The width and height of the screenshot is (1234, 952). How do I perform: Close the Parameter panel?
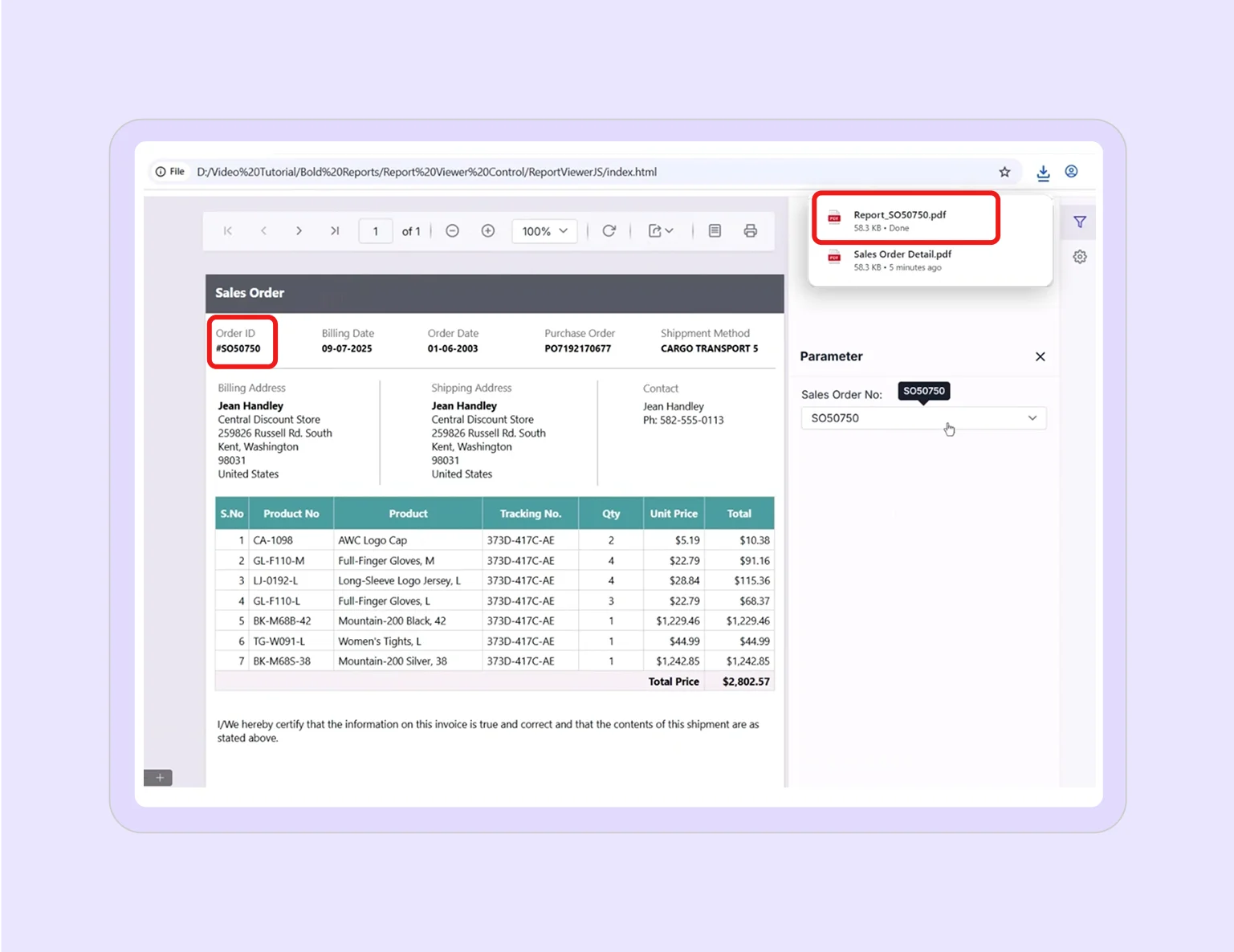pyautogui.click(x=1040, y=356)
